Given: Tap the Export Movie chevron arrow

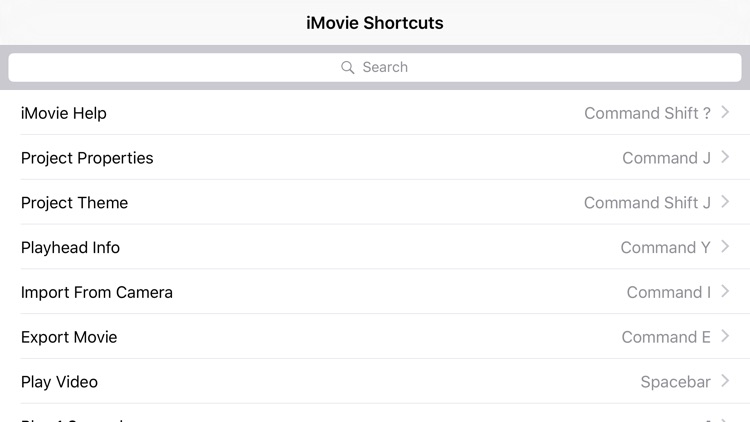Looking at the screenshot, I should click(x=725, y=337).
